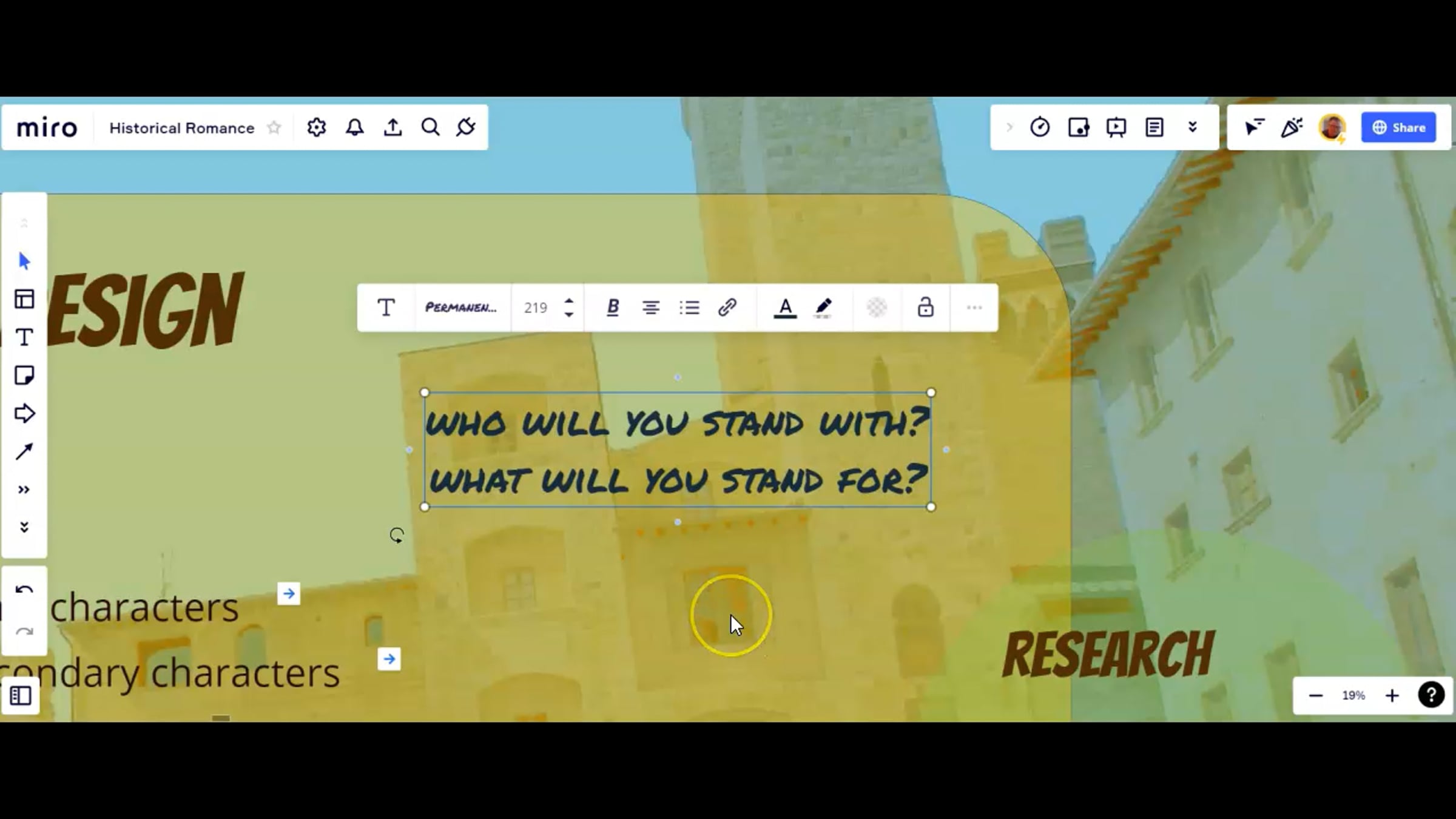The image size is (1456, 819).
Task: Select the Text tool in sidebar
Action: pos(24,337)
